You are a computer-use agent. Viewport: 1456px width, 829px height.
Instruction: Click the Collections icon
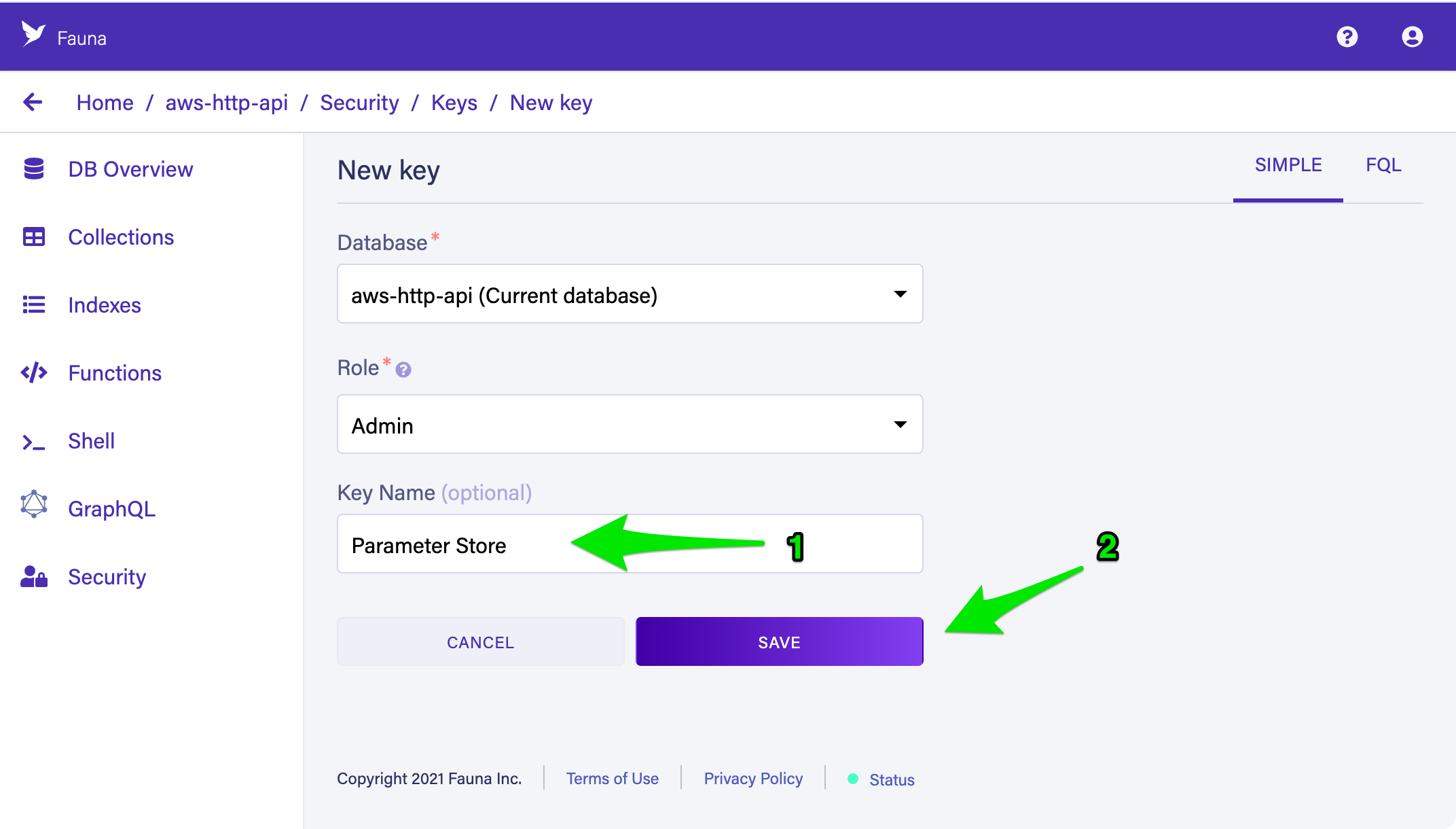coord(33,237)
